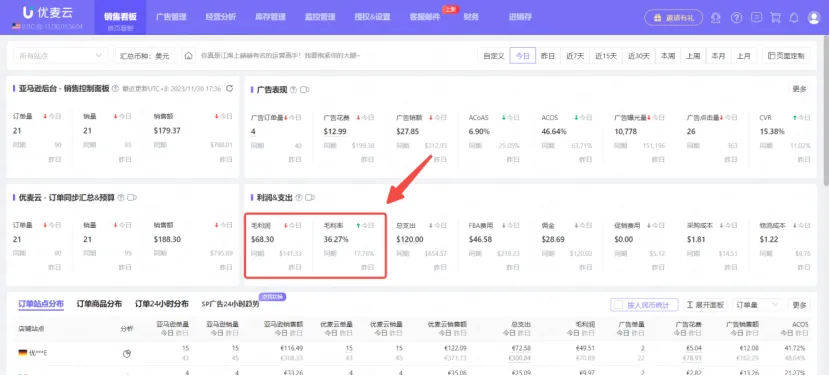The image size is (830, 376).
Task: Toggle the 按人民币统计 checkbox
Action: pos(618,305)
